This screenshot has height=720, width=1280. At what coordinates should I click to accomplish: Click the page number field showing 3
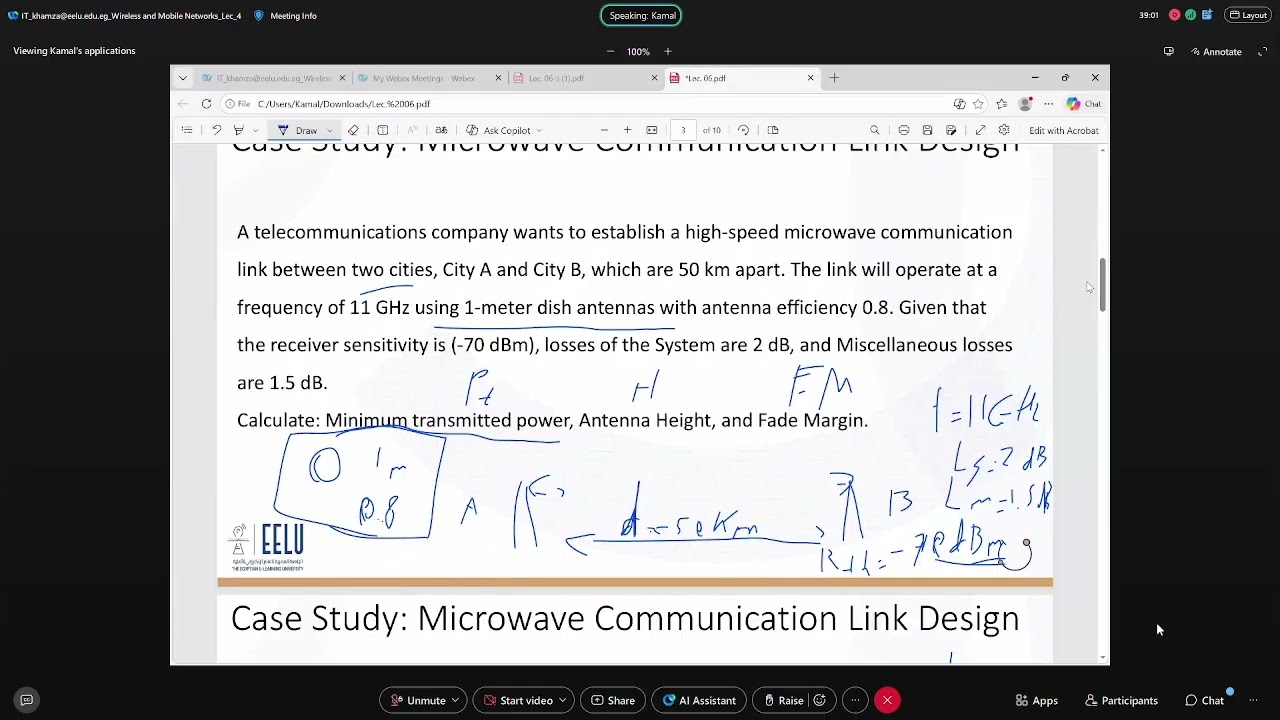(x=683, y=130)
